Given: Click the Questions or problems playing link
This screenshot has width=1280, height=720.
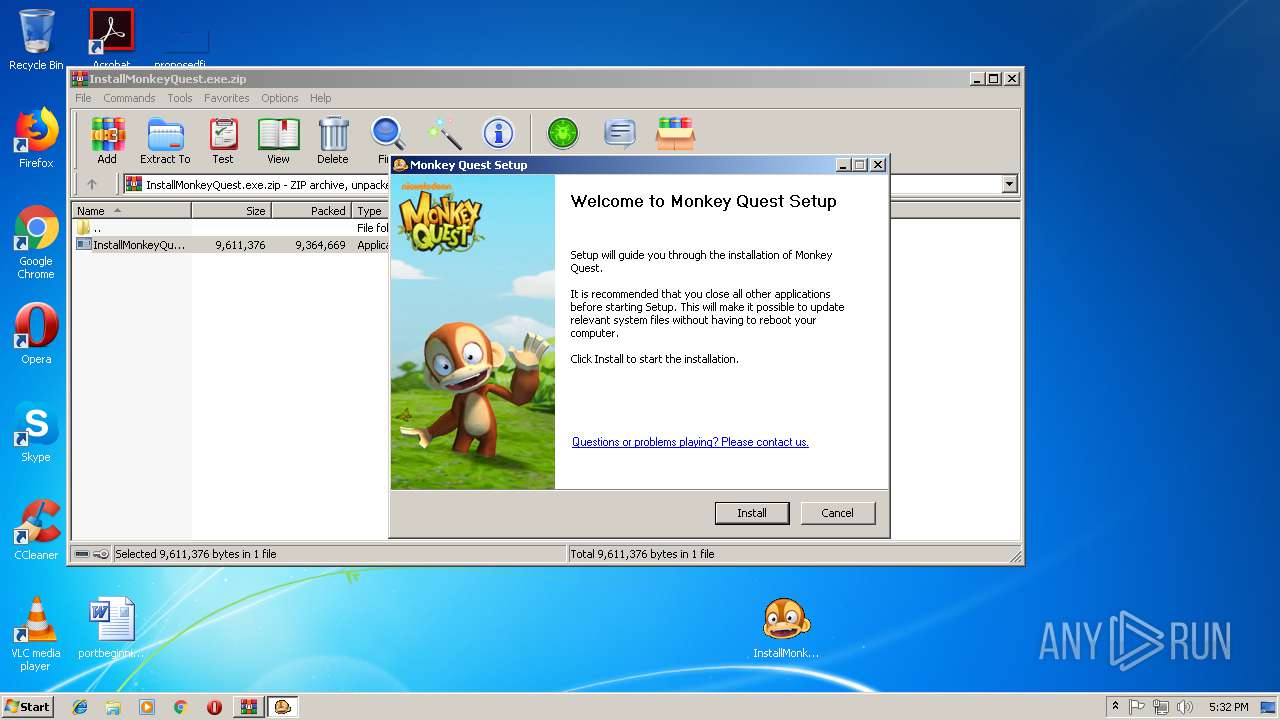Looking at the screenshot, I should (x=690, y=442).
